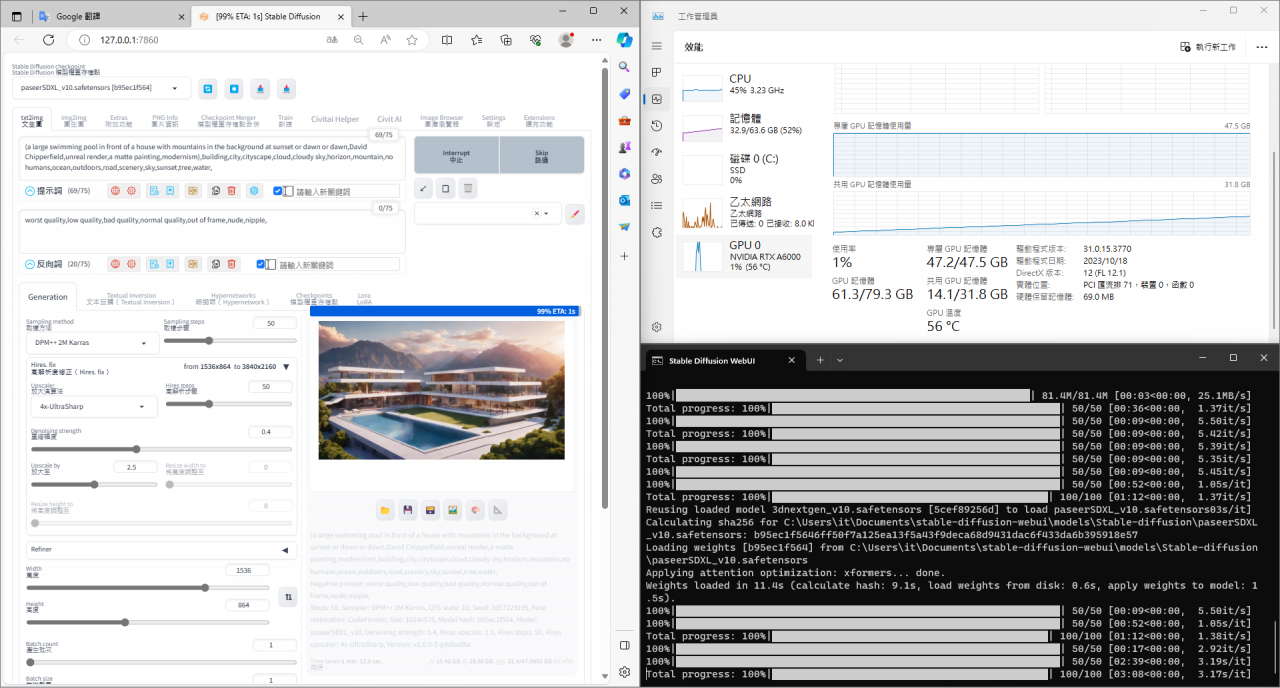Toggle the negative prompt keyword checkbox

point(261,265)
